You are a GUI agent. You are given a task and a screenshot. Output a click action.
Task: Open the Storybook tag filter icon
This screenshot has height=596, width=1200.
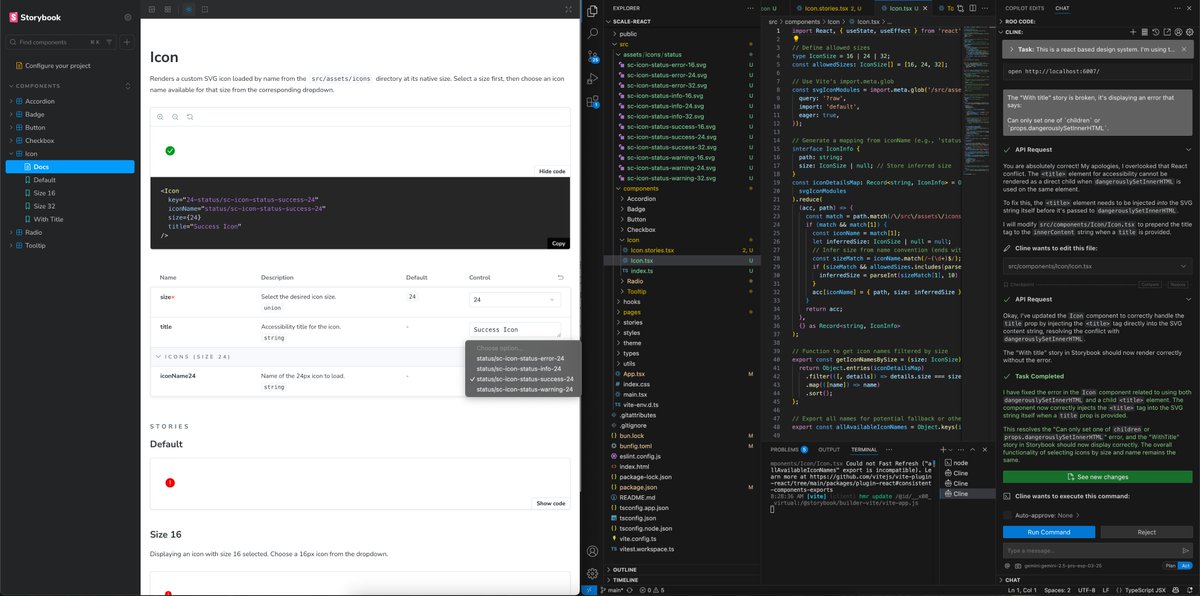pos(109,42)
